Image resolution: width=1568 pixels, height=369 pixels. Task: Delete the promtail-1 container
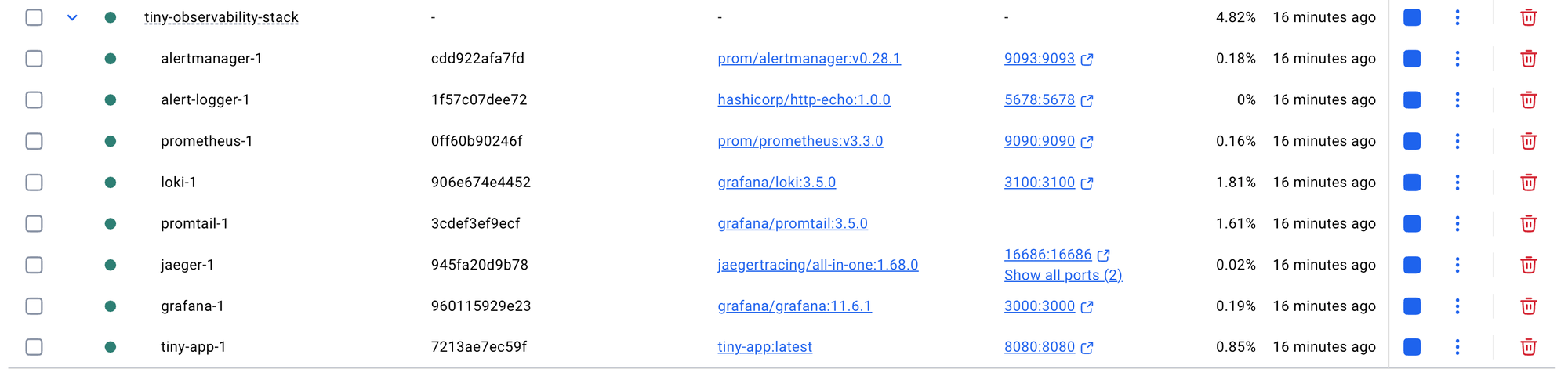point(1528,224)
